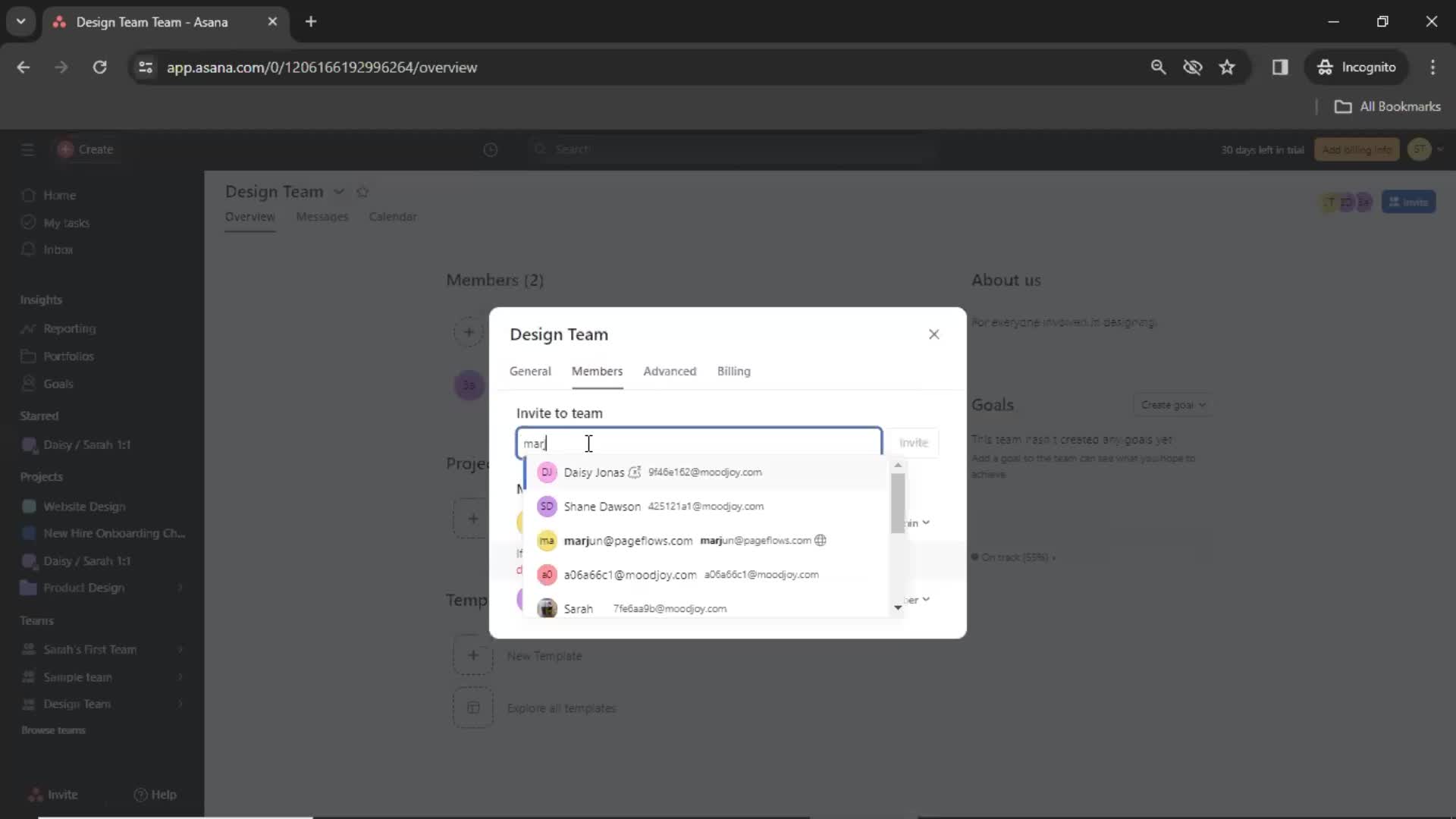Close the Design Team settings dialog
Image resolution: width=1456 pixels, height=819 pixels.
934,333
